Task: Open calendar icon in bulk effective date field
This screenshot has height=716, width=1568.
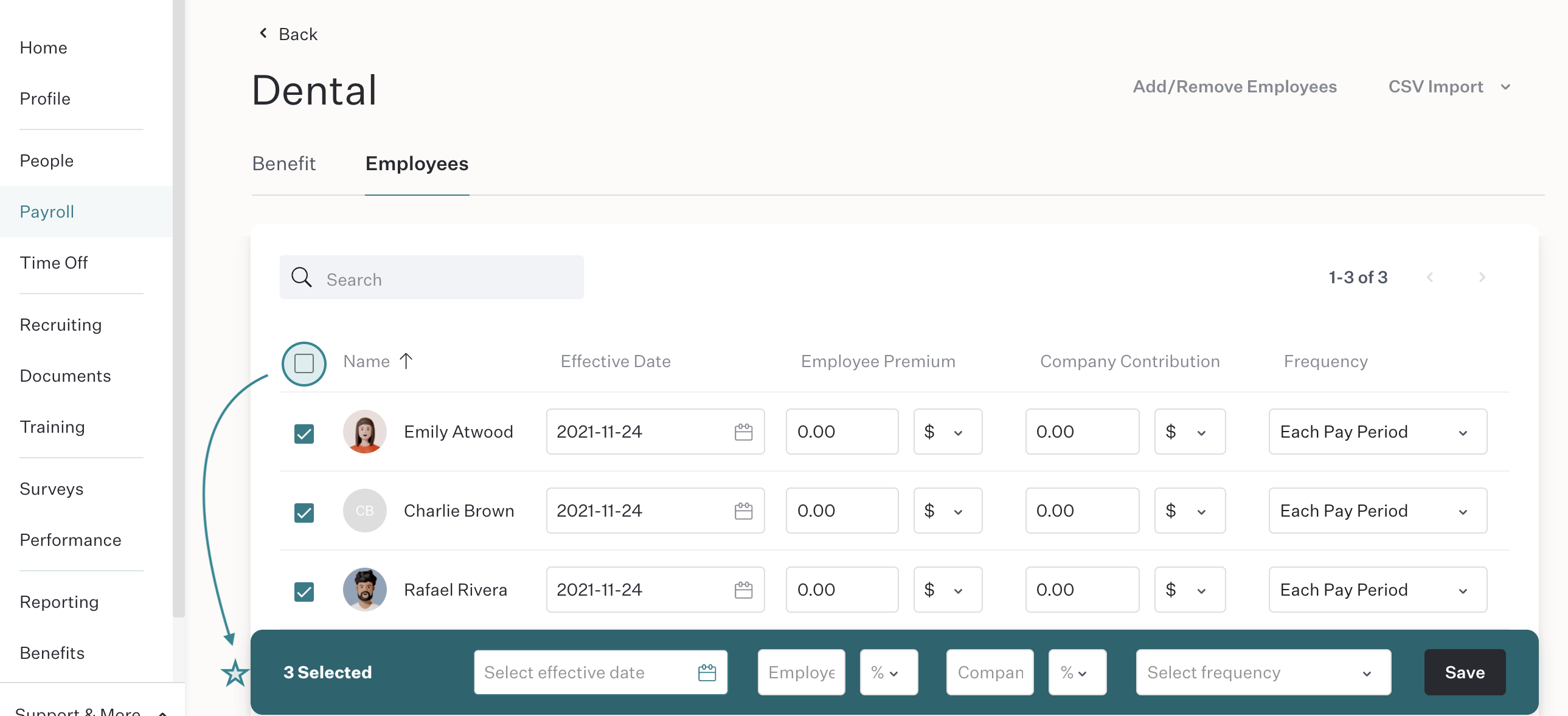Action: point(707,673)
